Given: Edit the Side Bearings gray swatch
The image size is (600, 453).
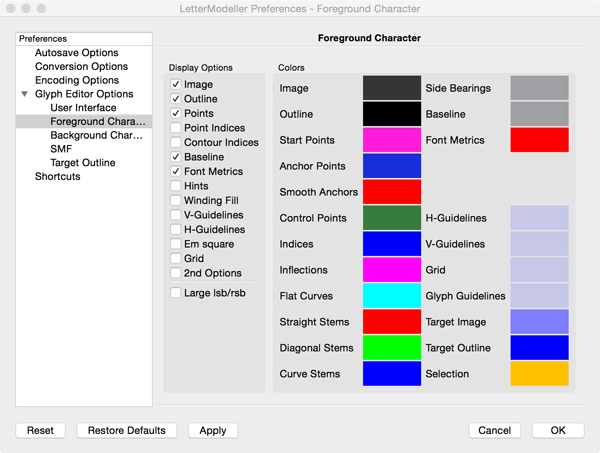Looking at the screenshot, I should [x=540, y=88].
